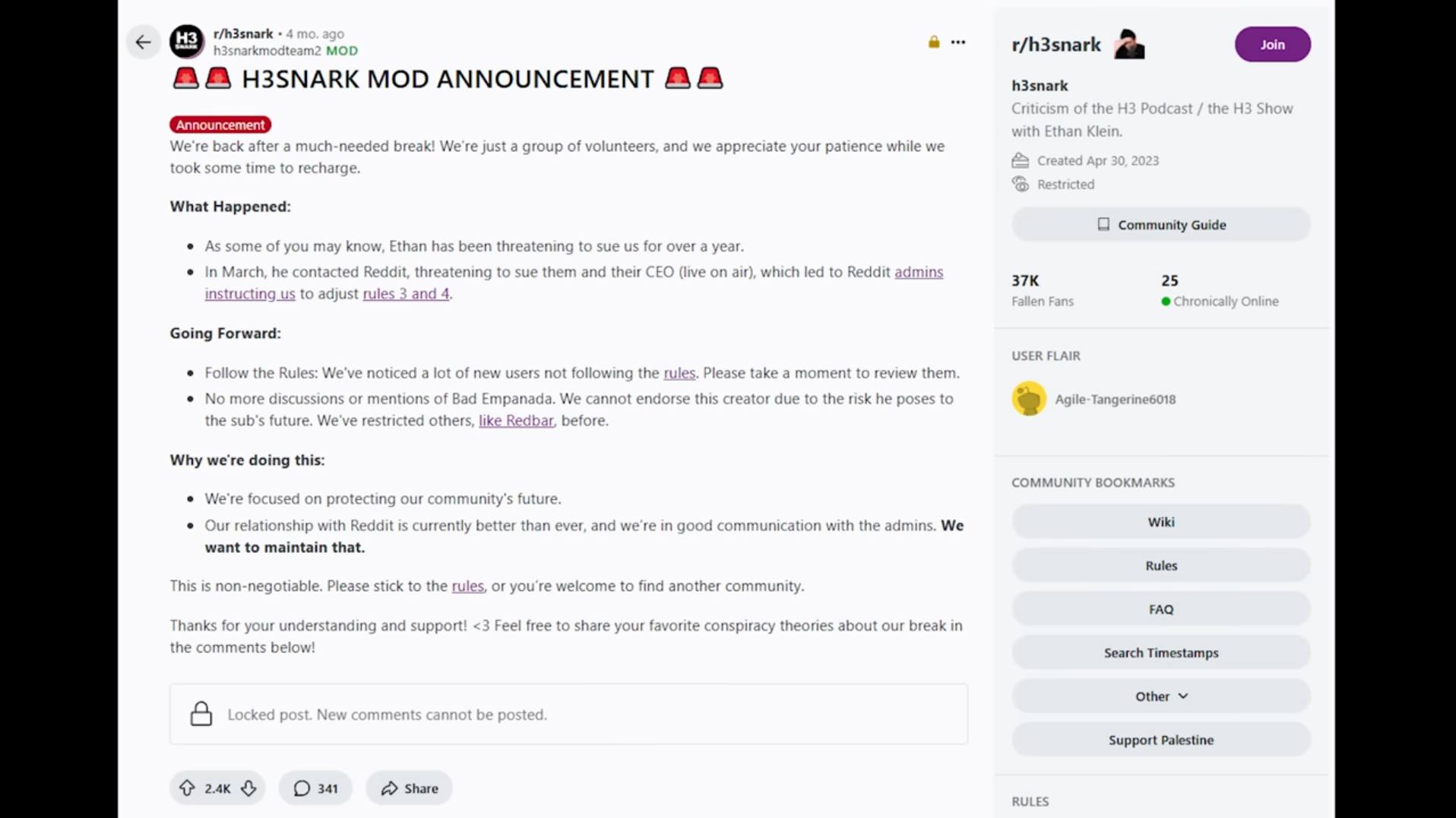Open the three-dot post options menu
Image resolution: width=1456 pixels, height=818 pixels.
click(957, 42)
